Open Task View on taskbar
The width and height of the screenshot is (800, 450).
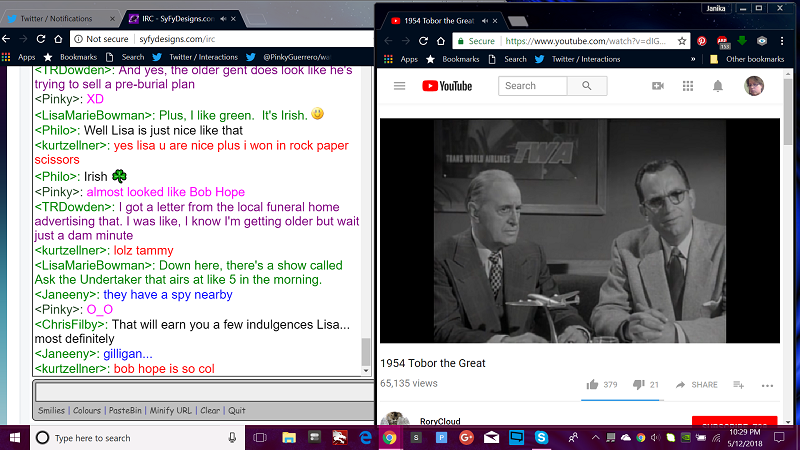coord(260,438)
